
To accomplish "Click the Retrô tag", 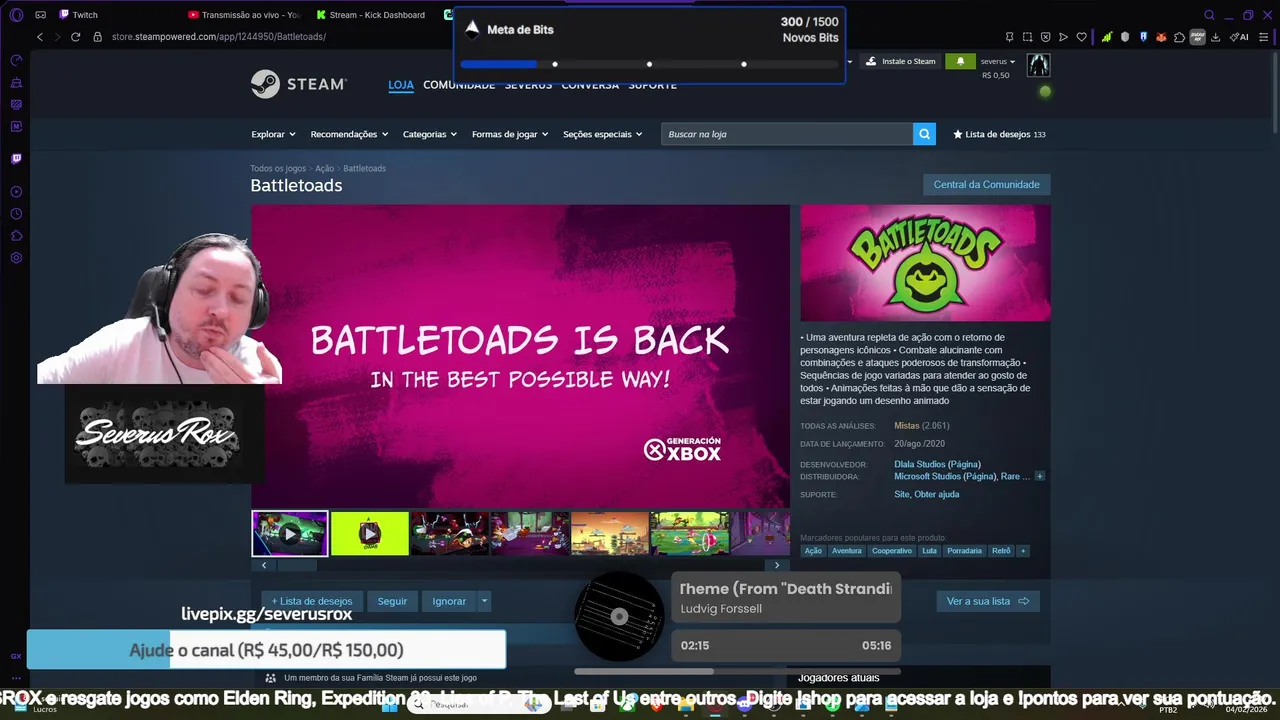I will 1000,551.
